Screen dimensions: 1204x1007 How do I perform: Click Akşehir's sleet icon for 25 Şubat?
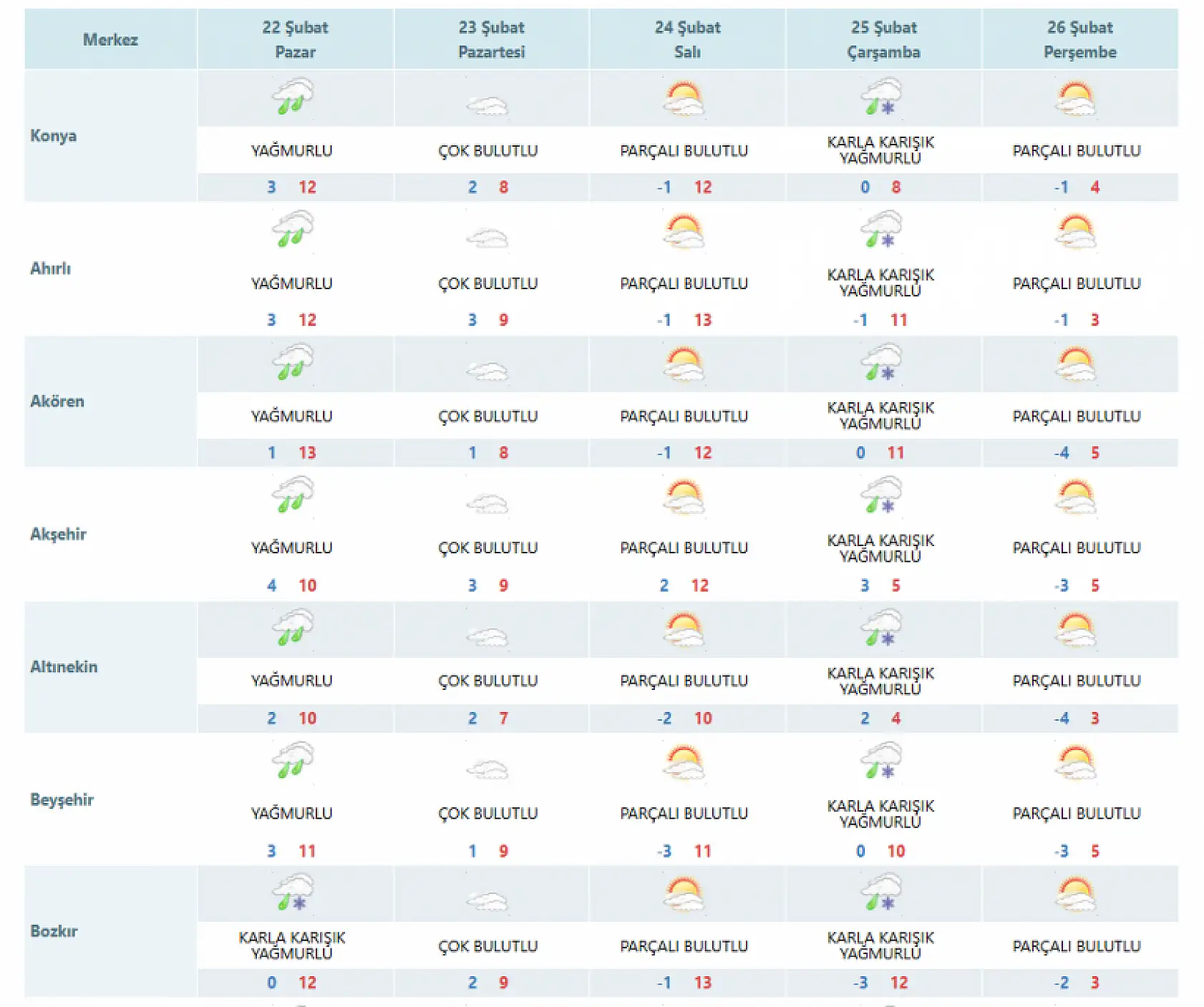[x=881, y=495]
